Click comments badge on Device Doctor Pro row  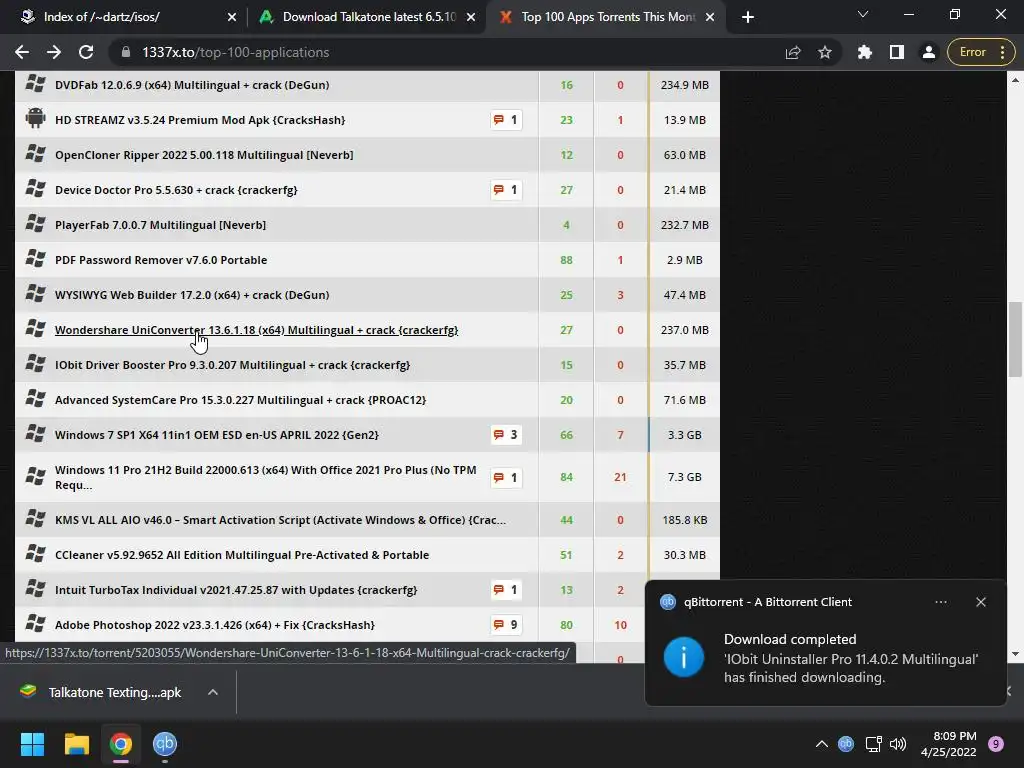click(x=506, y=190)
